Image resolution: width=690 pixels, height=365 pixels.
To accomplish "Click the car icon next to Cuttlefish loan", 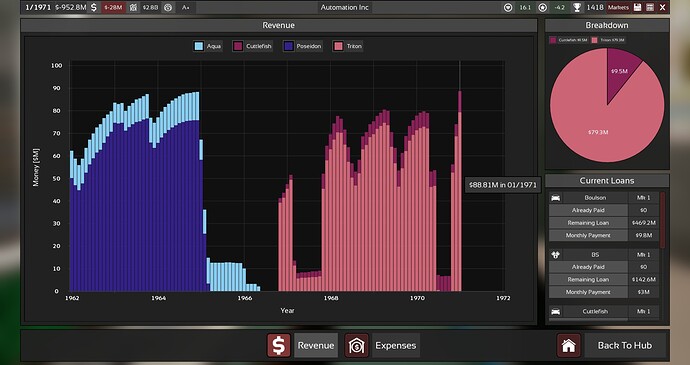I will point(555,311).
